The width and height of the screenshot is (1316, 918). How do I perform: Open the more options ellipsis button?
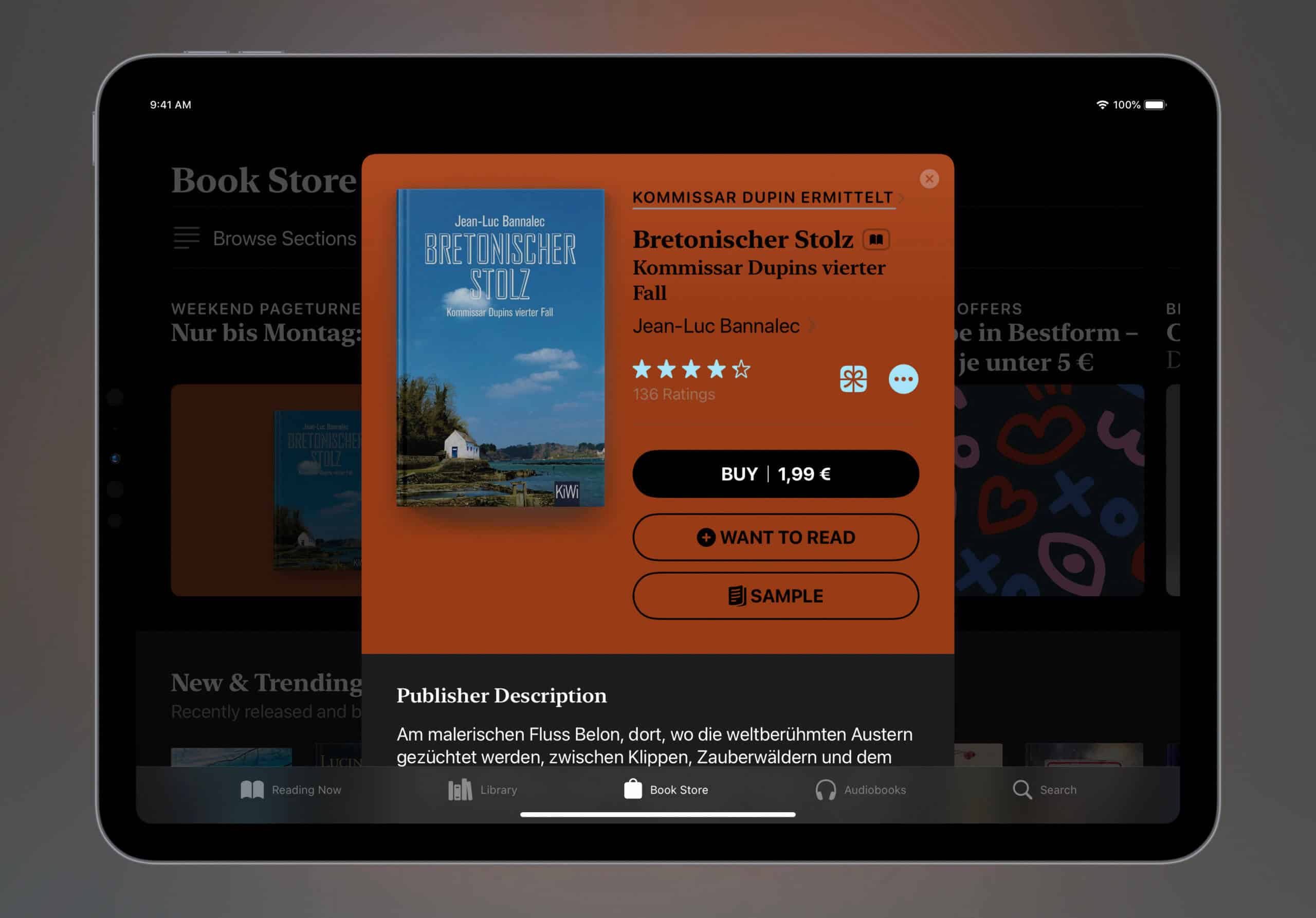tap(903, 379)
